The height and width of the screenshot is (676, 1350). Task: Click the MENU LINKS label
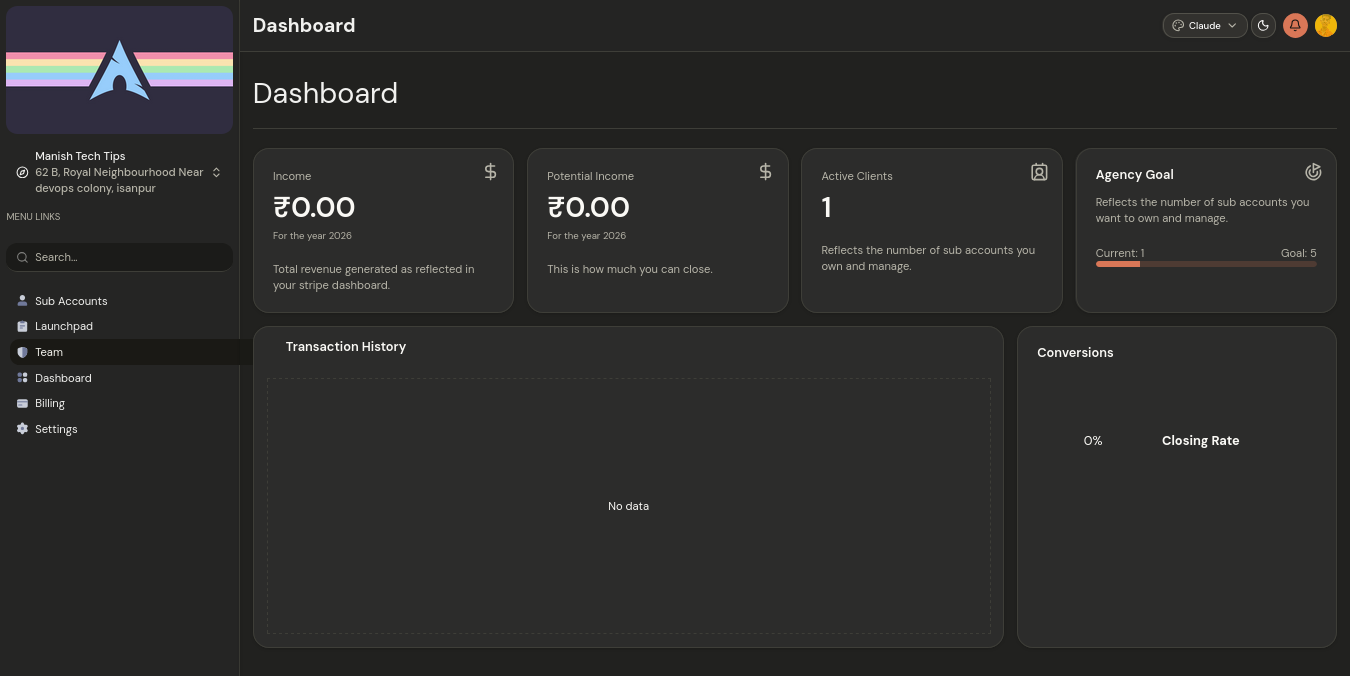(x=33, y=217)
